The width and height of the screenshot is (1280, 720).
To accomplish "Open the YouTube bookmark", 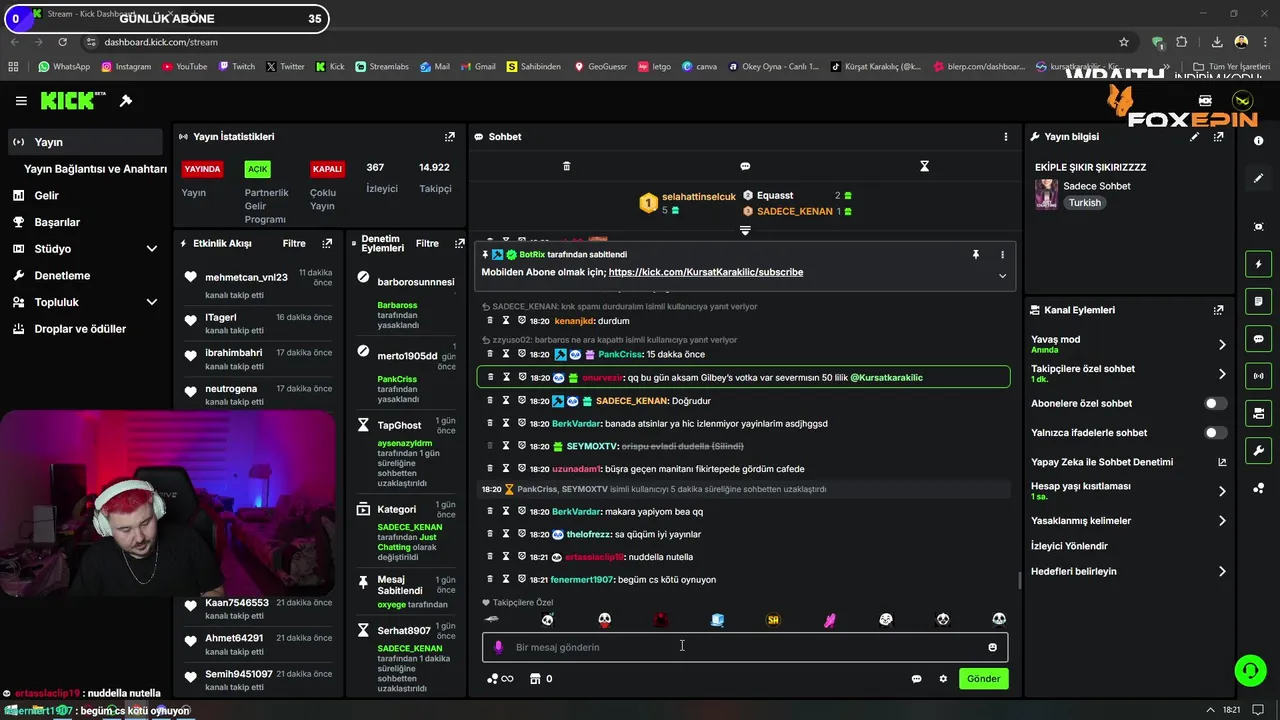I will click(x=184, y=67).
